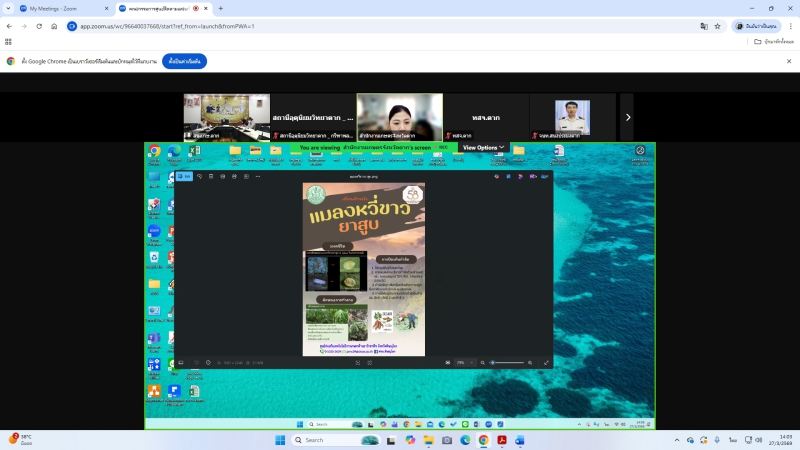Dismiss the default browser info bar

[x=789, y=61]
